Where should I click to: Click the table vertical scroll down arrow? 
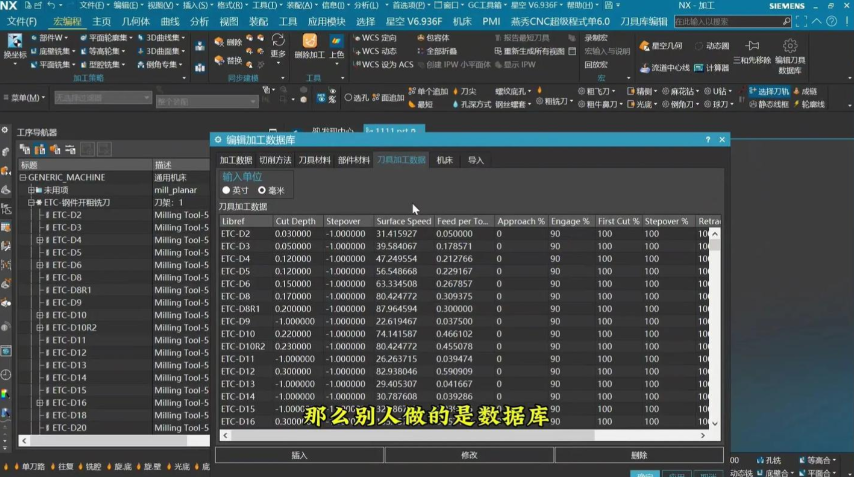[715, 423]
